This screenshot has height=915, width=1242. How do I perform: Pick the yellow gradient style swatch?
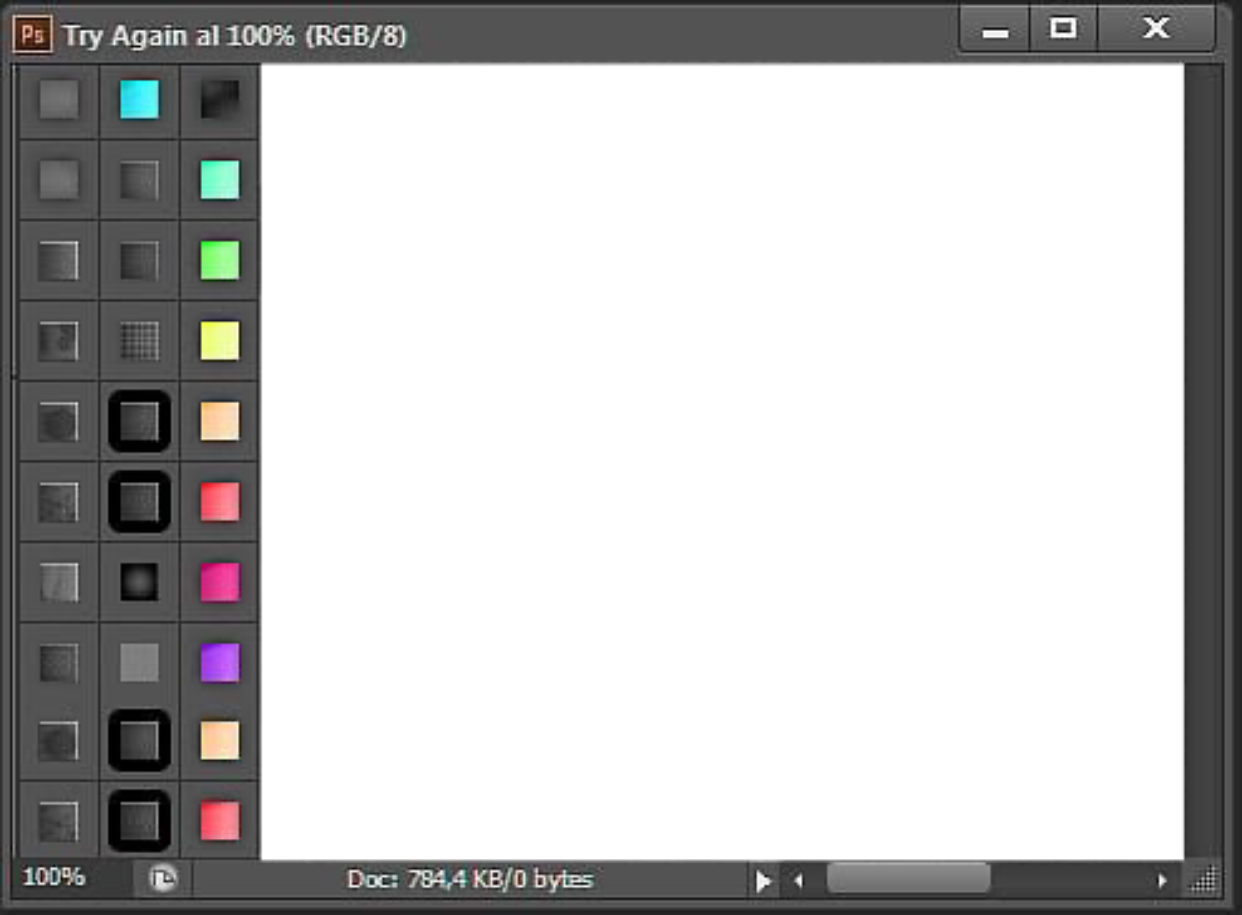click(220, 341)
